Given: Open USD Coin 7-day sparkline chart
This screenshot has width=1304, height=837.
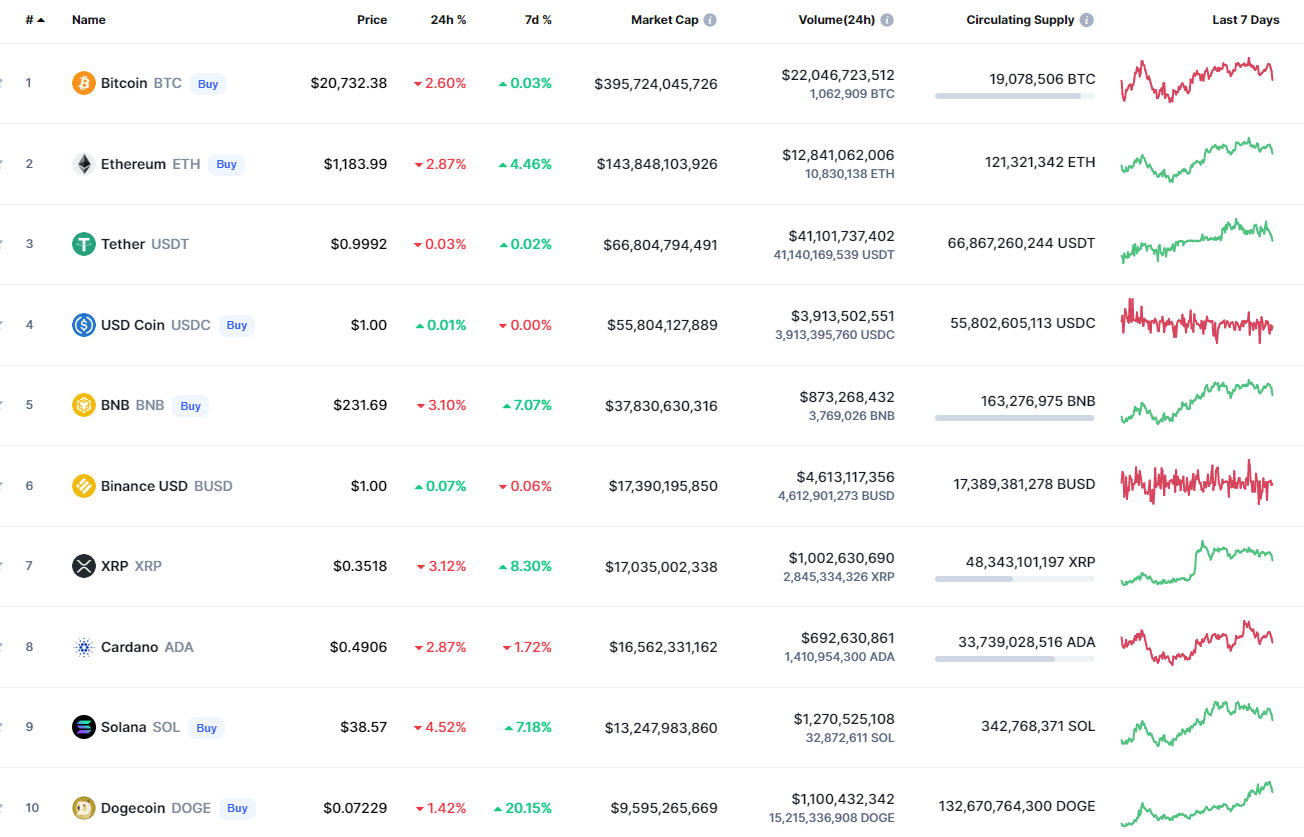Looking at the screenshot, I should coord(1197,321).
